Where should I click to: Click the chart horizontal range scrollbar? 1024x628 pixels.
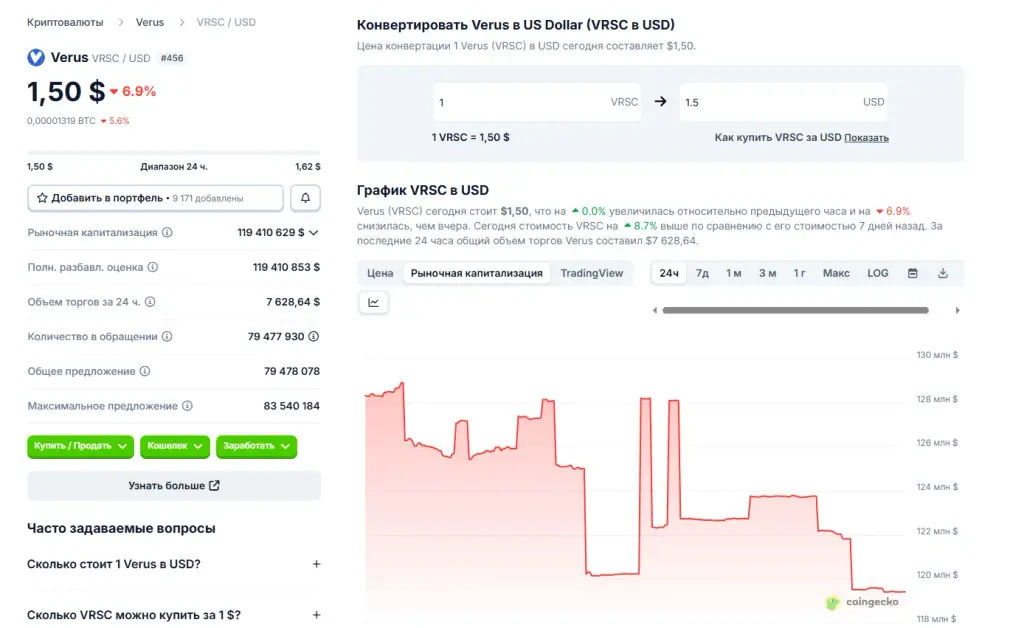coord(795,311)
